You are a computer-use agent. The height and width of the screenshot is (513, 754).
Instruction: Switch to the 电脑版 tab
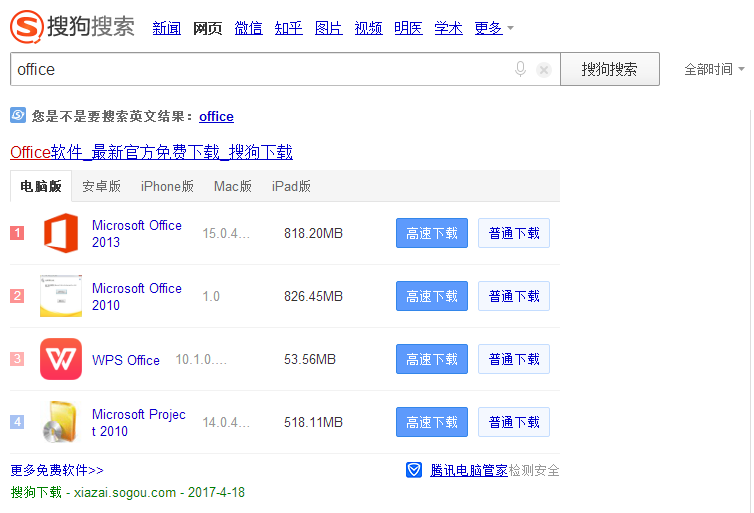(x=41, y=186)
